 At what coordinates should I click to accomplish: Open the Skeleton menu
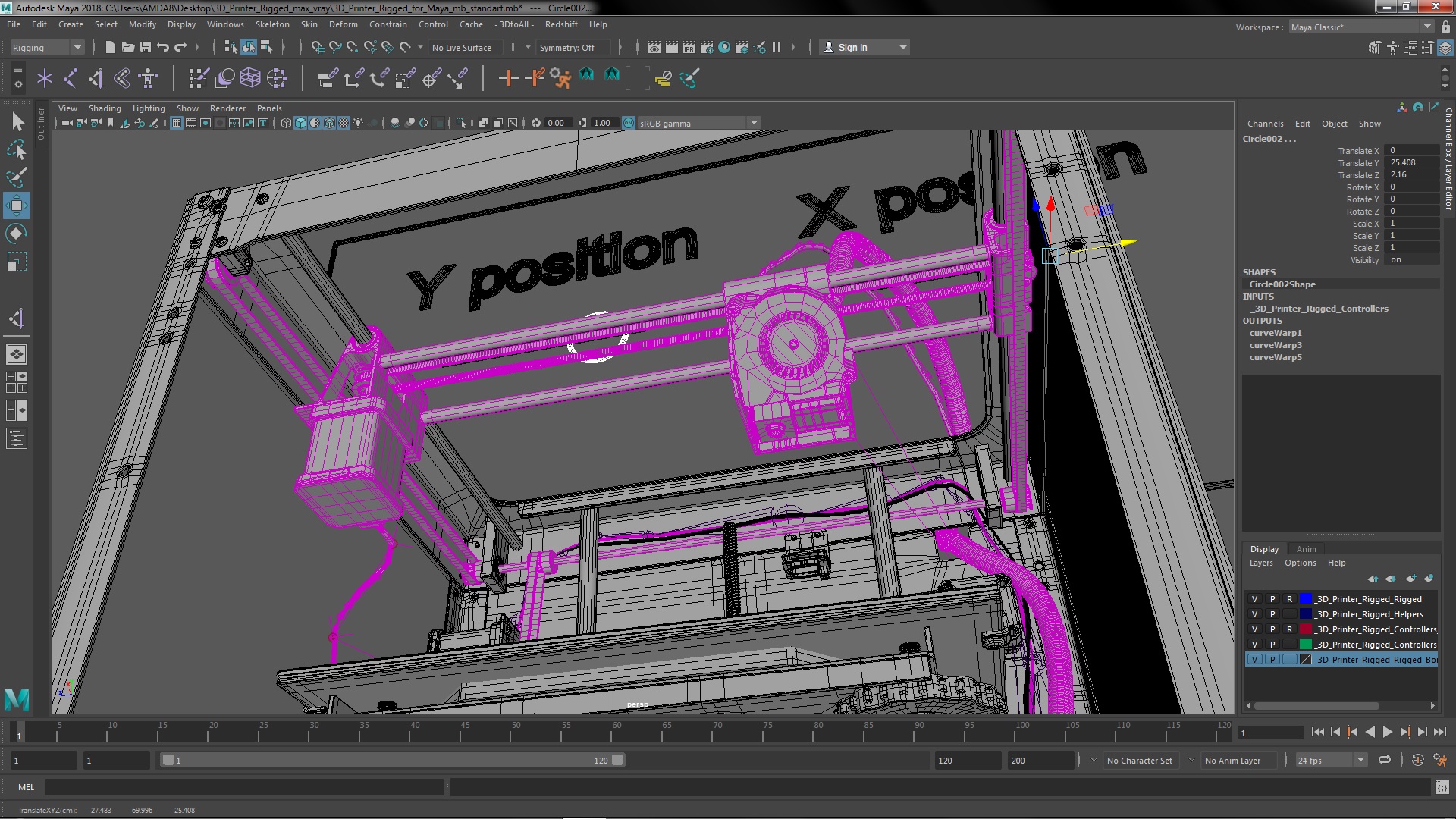272,24
